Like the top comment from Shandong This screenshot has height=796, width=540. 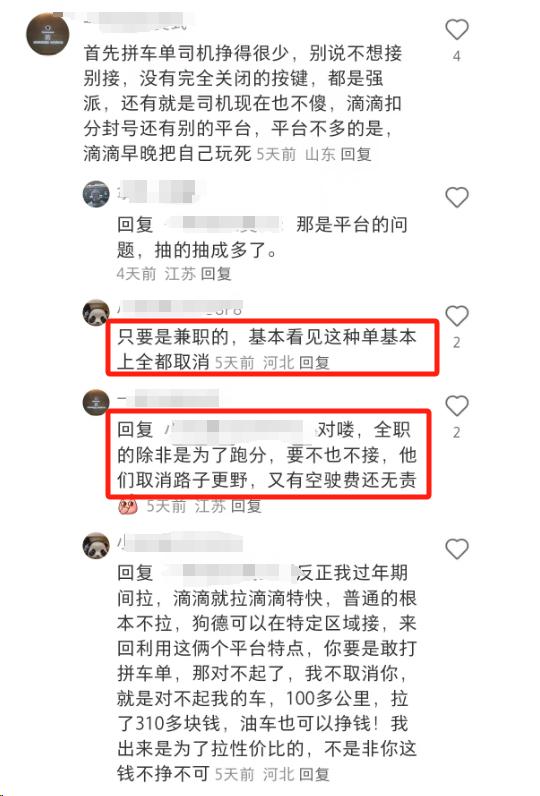pyautogui.click(x=456, y=29)
